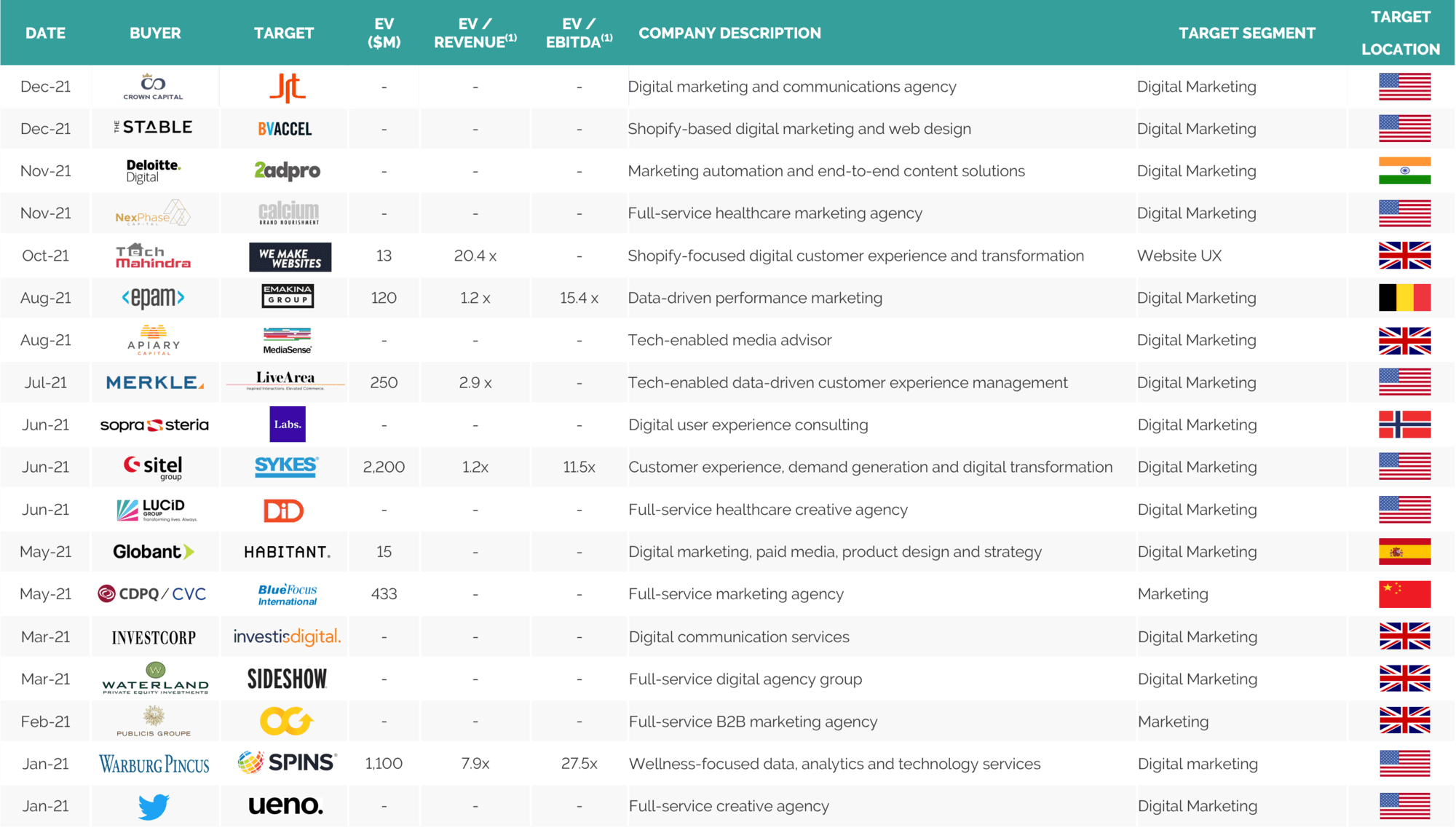Click the 27.5x EBITDA multiple

coord(579,763)
